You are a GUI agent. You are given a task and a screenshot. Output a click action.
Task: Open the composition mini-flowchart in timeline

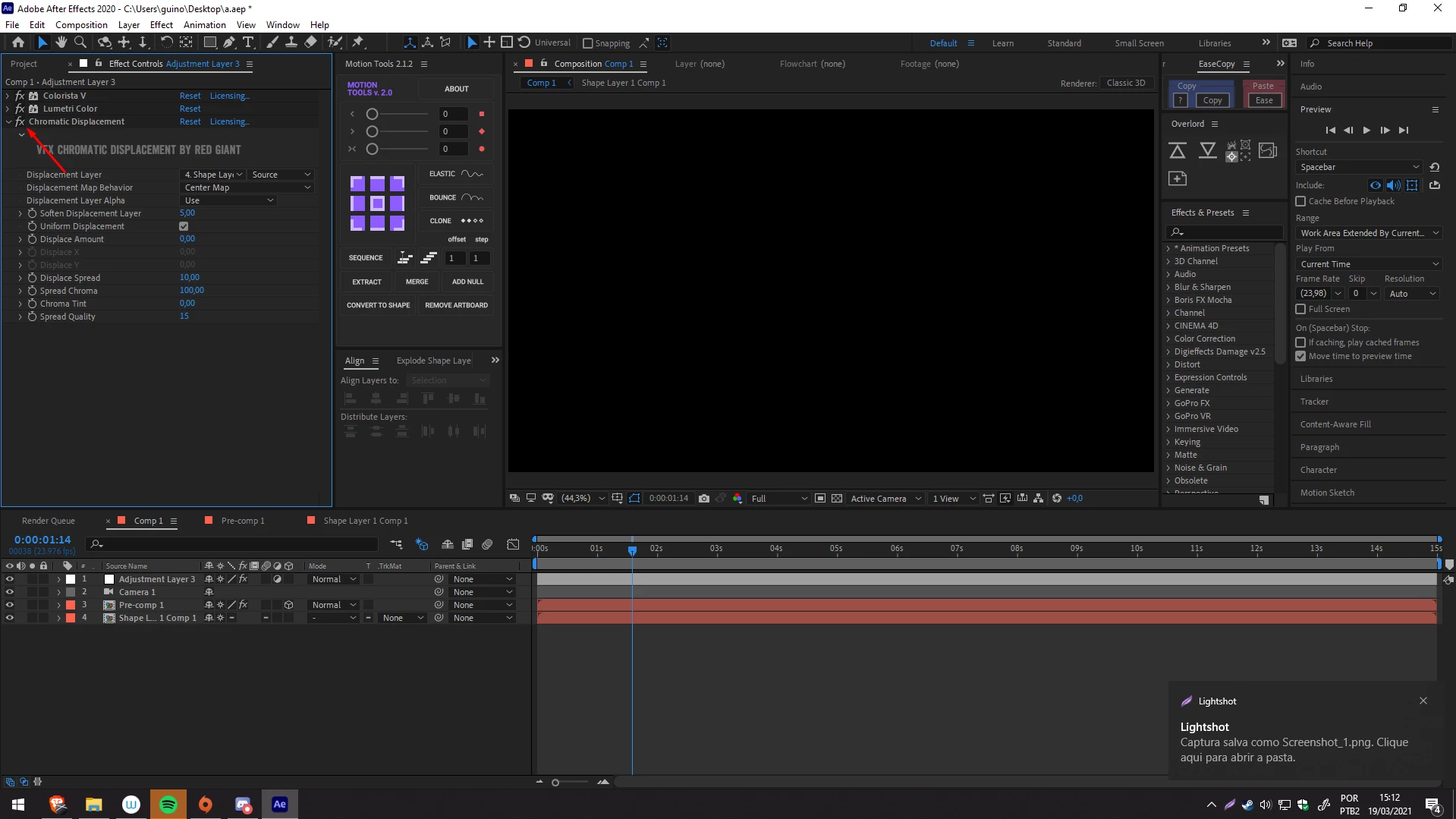coord(396,544)
